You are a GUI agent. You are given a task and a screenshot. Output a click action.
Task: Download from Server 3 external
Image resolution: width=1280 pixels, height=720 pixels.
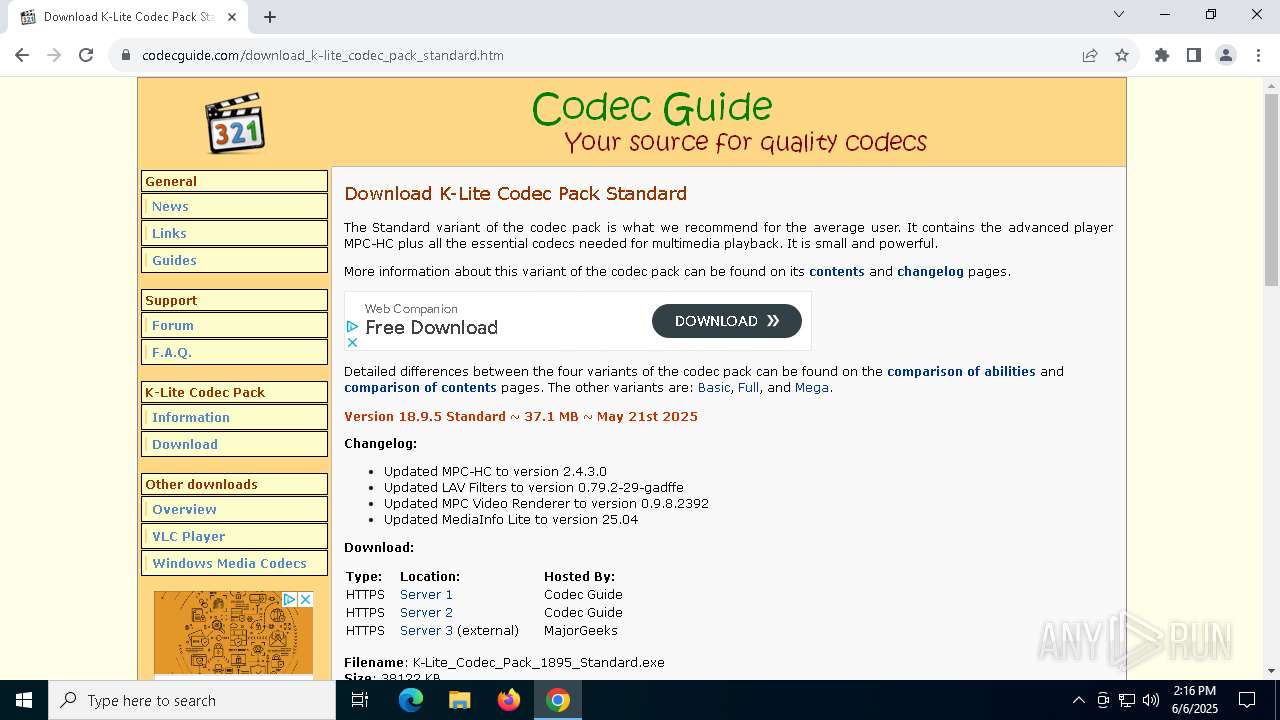(426, 631)
